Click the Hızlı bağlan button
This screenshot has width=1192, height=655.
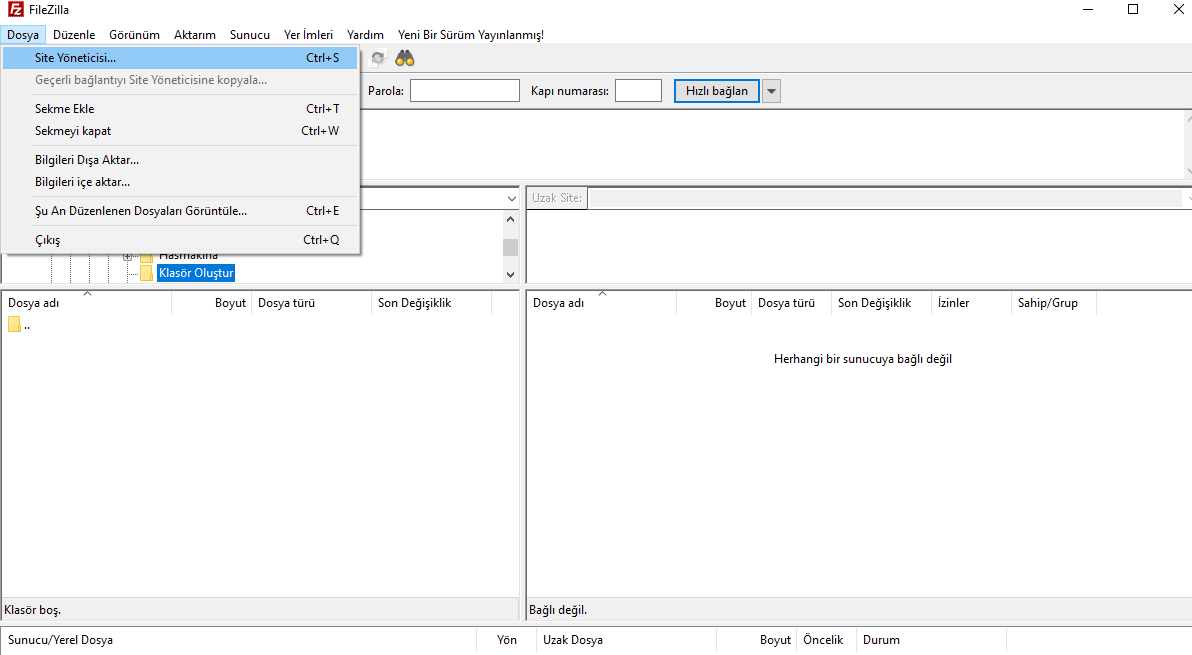tap(717, 91)
